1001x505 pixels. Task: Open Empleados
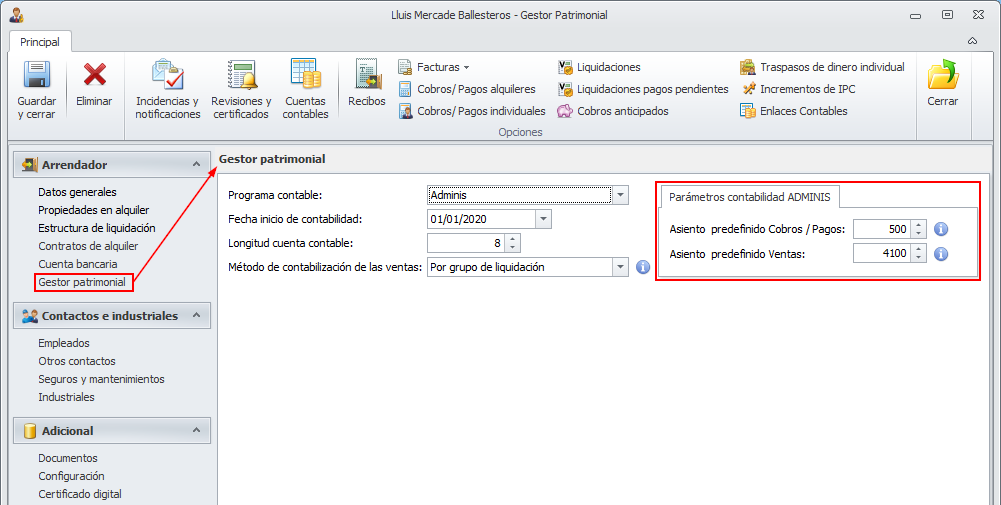pyautogui.click(x=64, y=343)
